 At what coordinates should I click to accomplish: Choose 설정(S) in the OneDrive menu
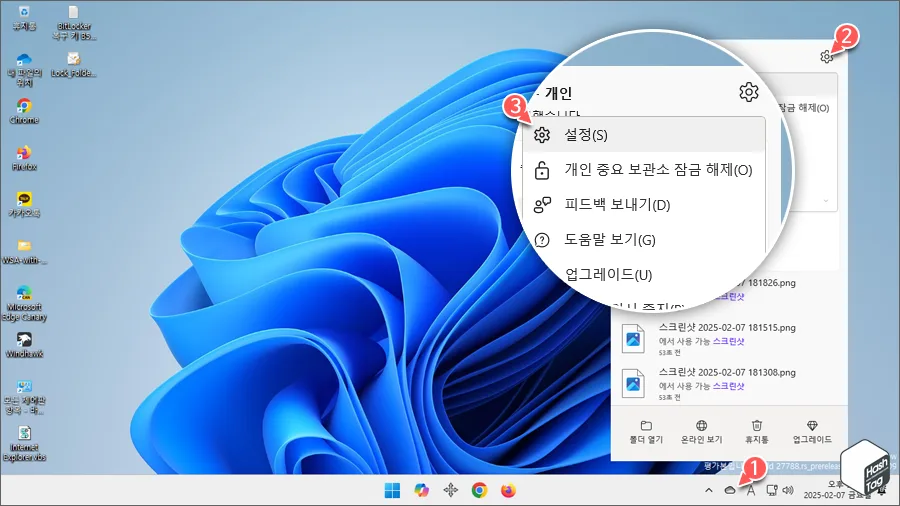pyautogui.click(x=643, y=135)
